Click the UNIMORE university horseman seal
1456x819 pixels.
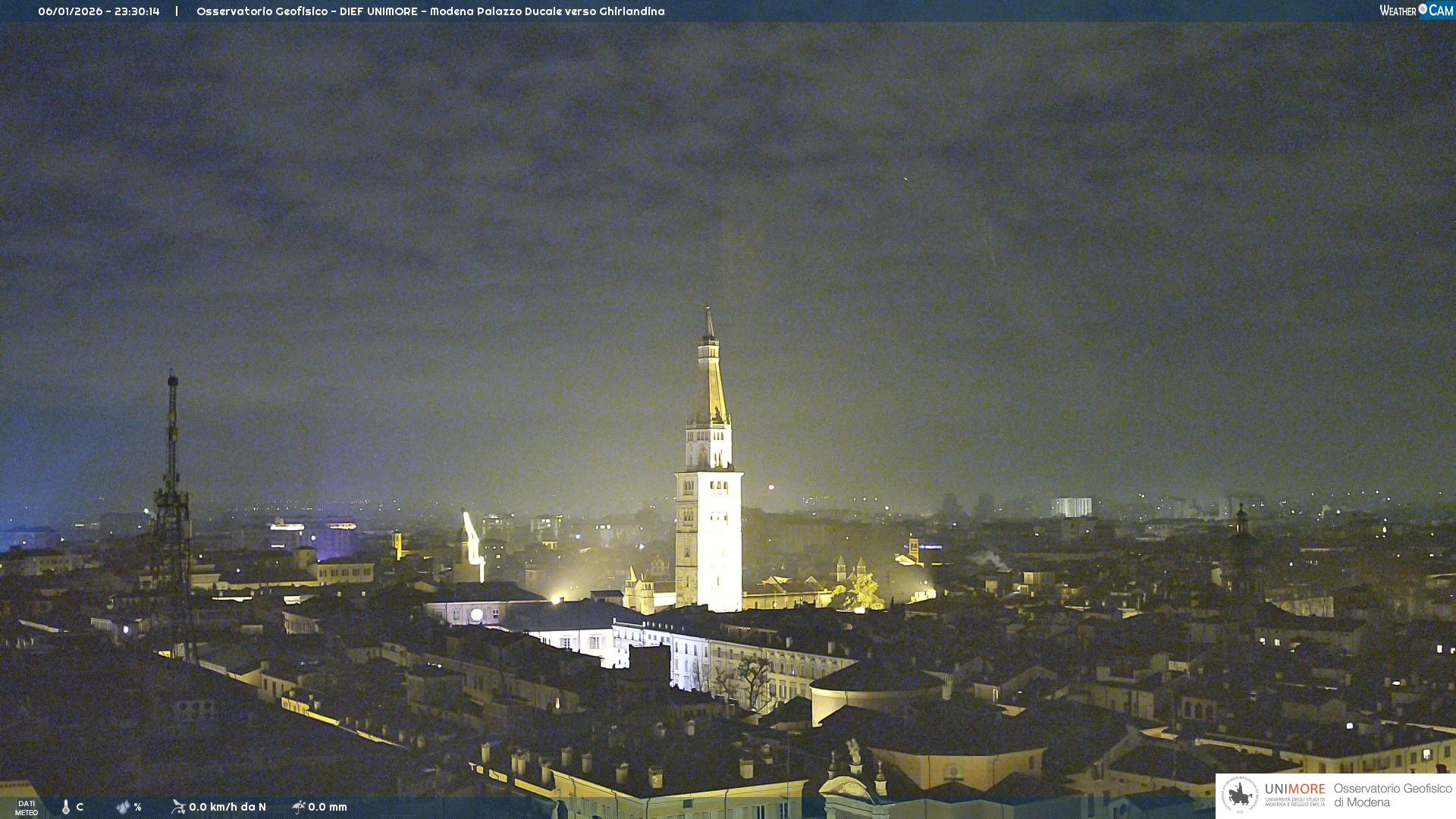click(1240, 795)
